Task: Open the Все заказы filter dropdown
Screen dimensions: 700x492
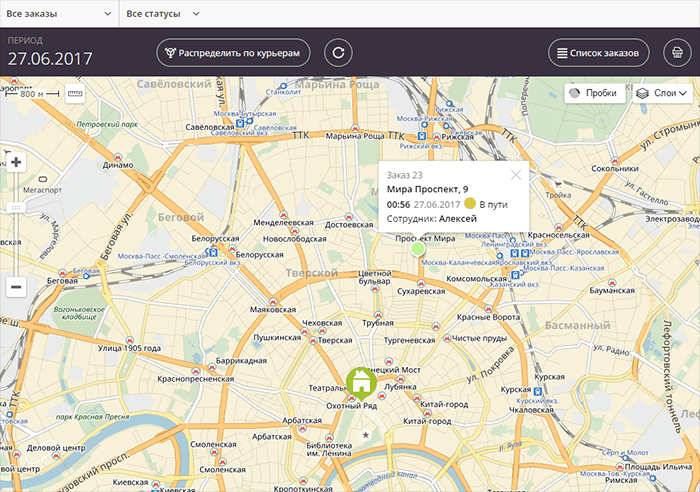Action: pyautogui.click(x=58, y=14)
